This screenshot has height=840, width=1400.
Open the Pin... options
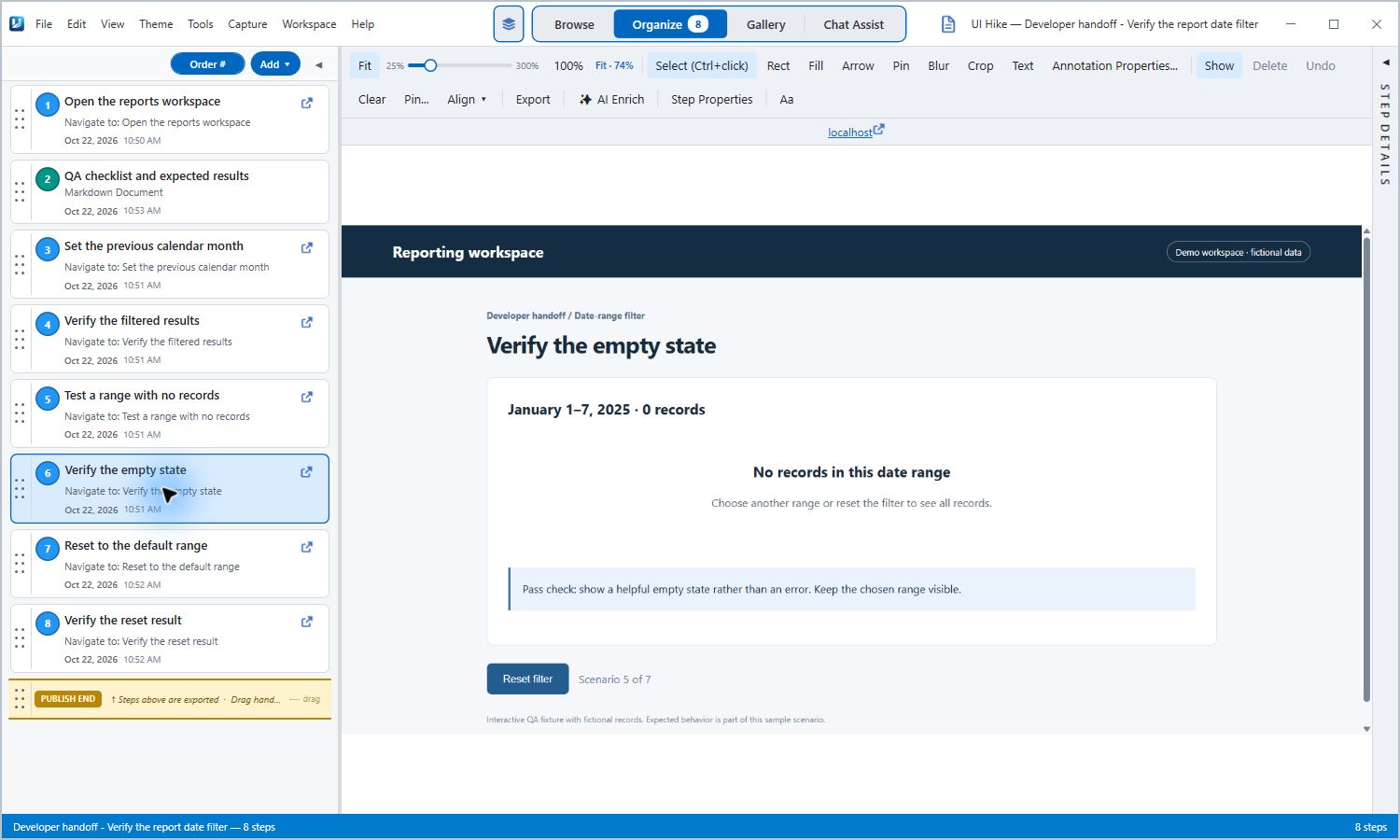pos(416,99)
